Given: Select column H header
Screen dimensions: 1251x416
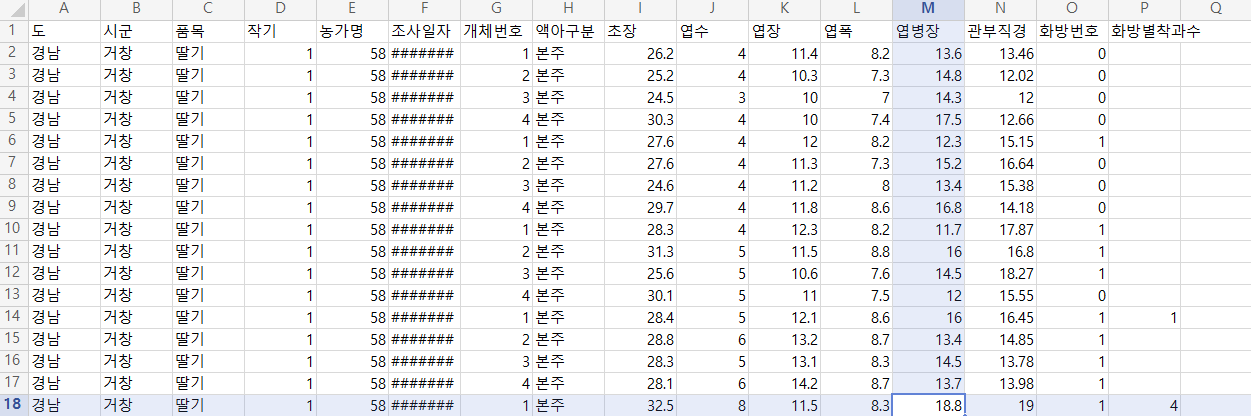Looking at the screenshot, I should coord(568,9).
